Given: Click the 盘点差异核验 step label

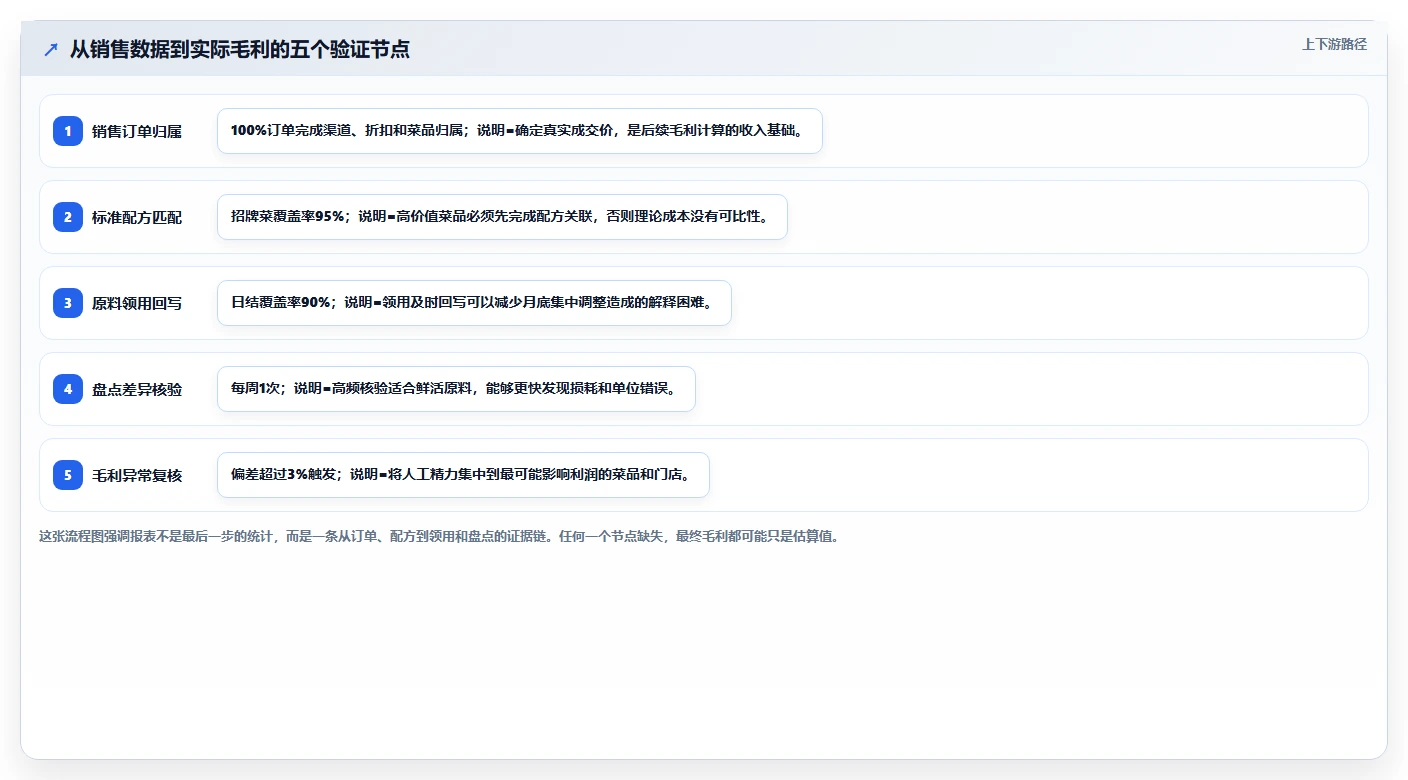Looking at the screenshot, I should 137,389.
